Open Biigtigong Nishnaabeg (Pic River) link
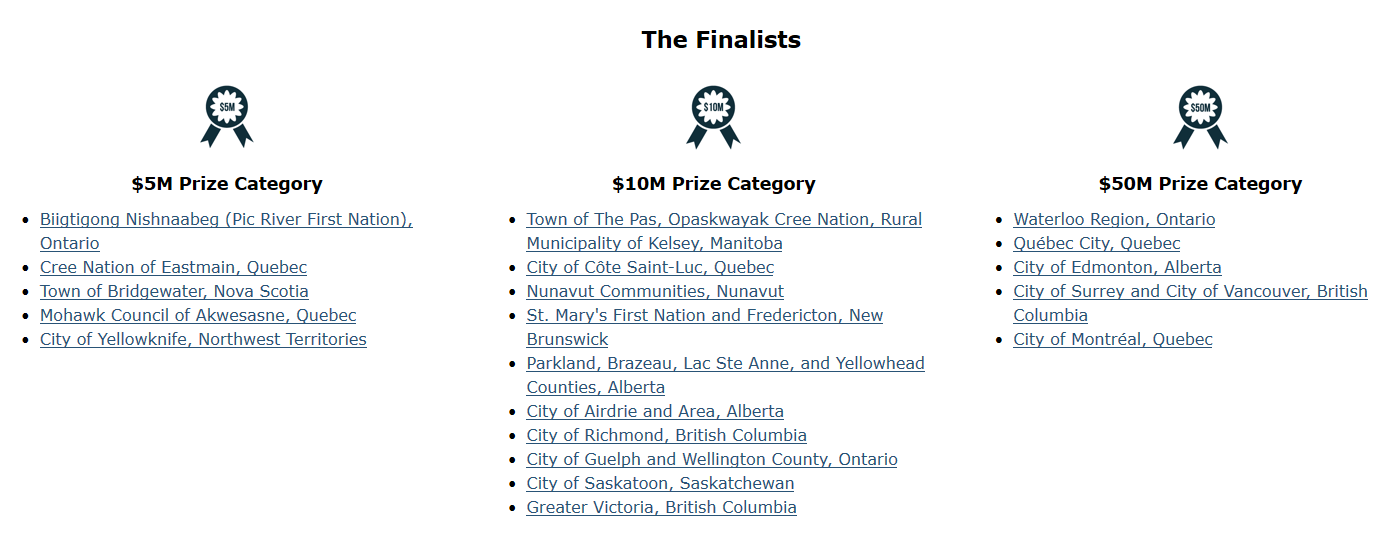Screen dimensions: 1393x535 point(226,220)
